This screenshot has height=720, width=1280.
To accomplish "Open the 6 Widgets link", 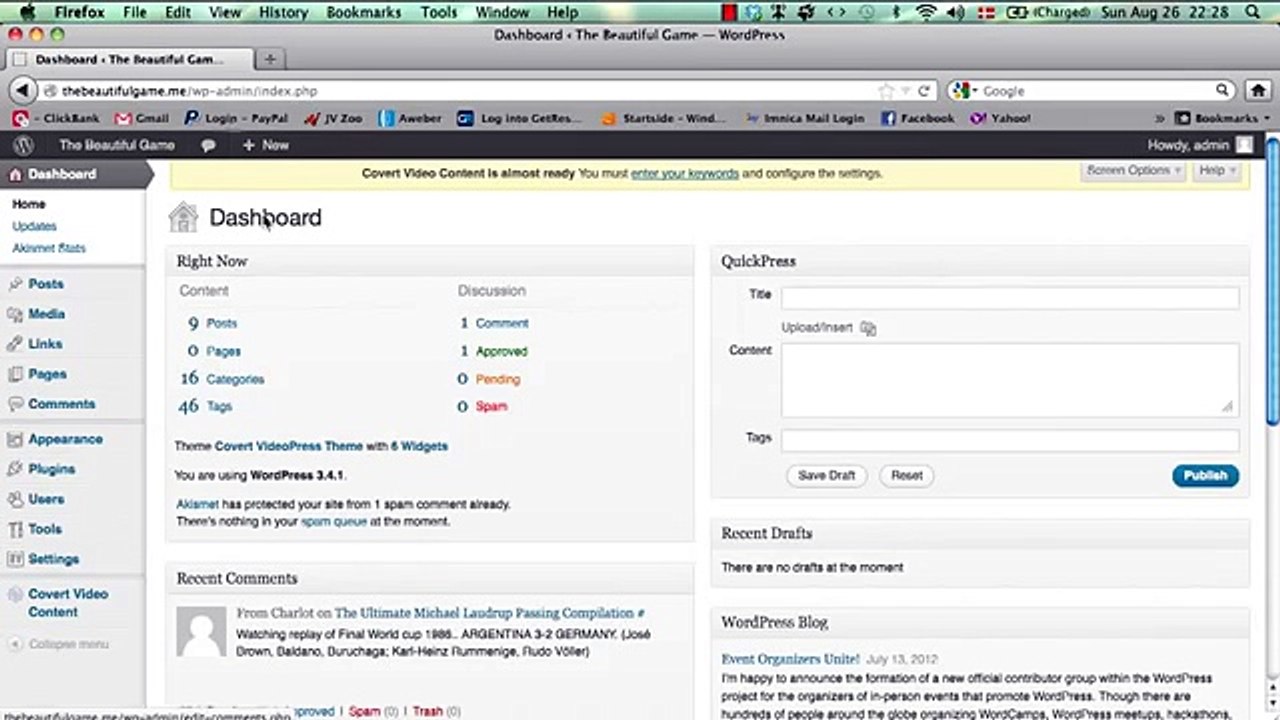I will pyautogui.click(x=419, y=446).
